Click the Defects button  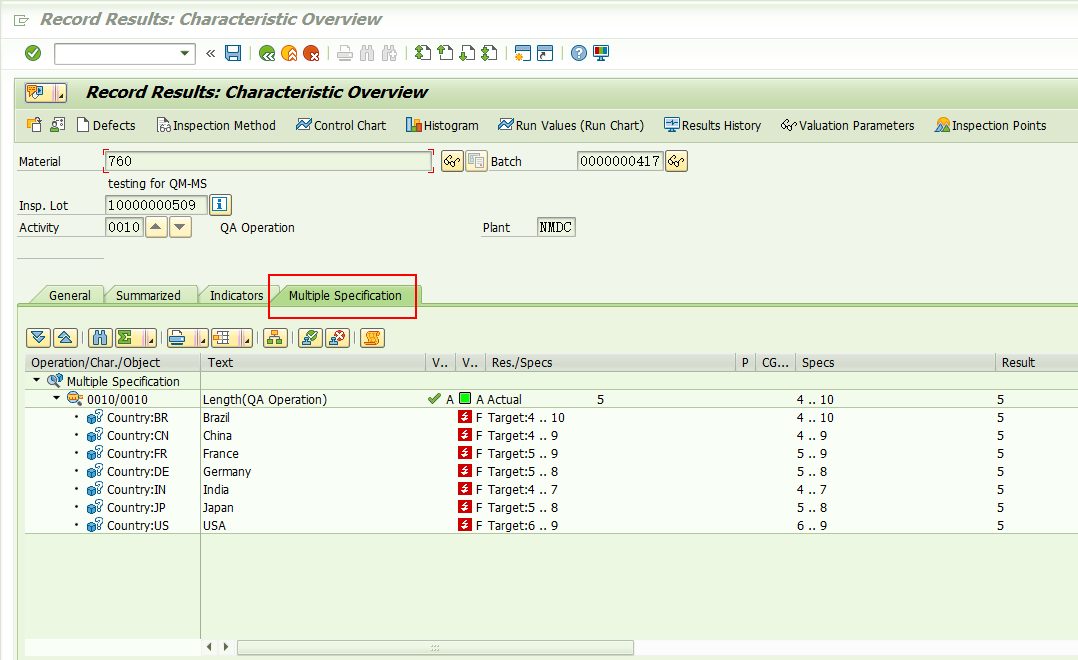click(106, 125)
